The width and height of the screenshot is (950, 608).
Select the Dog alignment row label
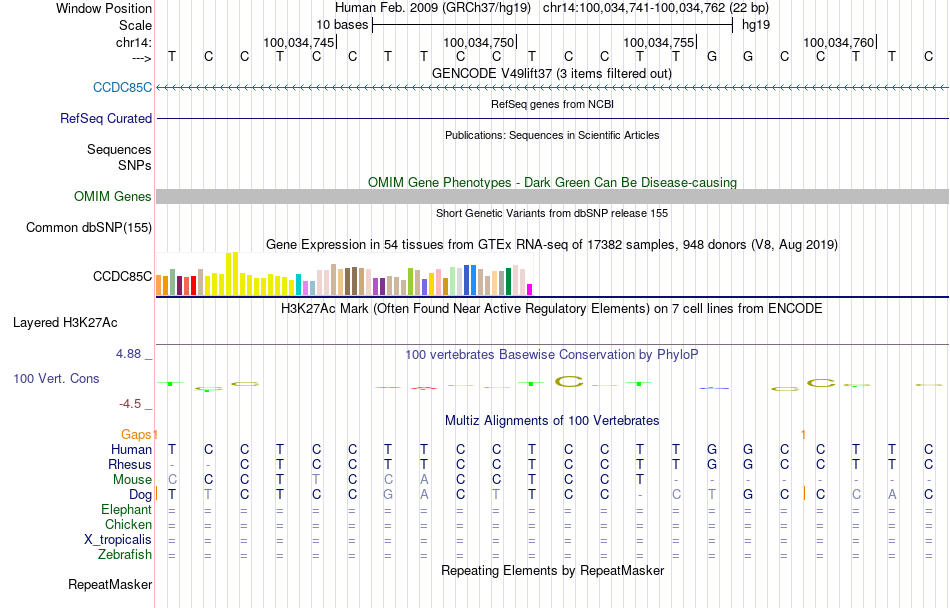[141, 495]
